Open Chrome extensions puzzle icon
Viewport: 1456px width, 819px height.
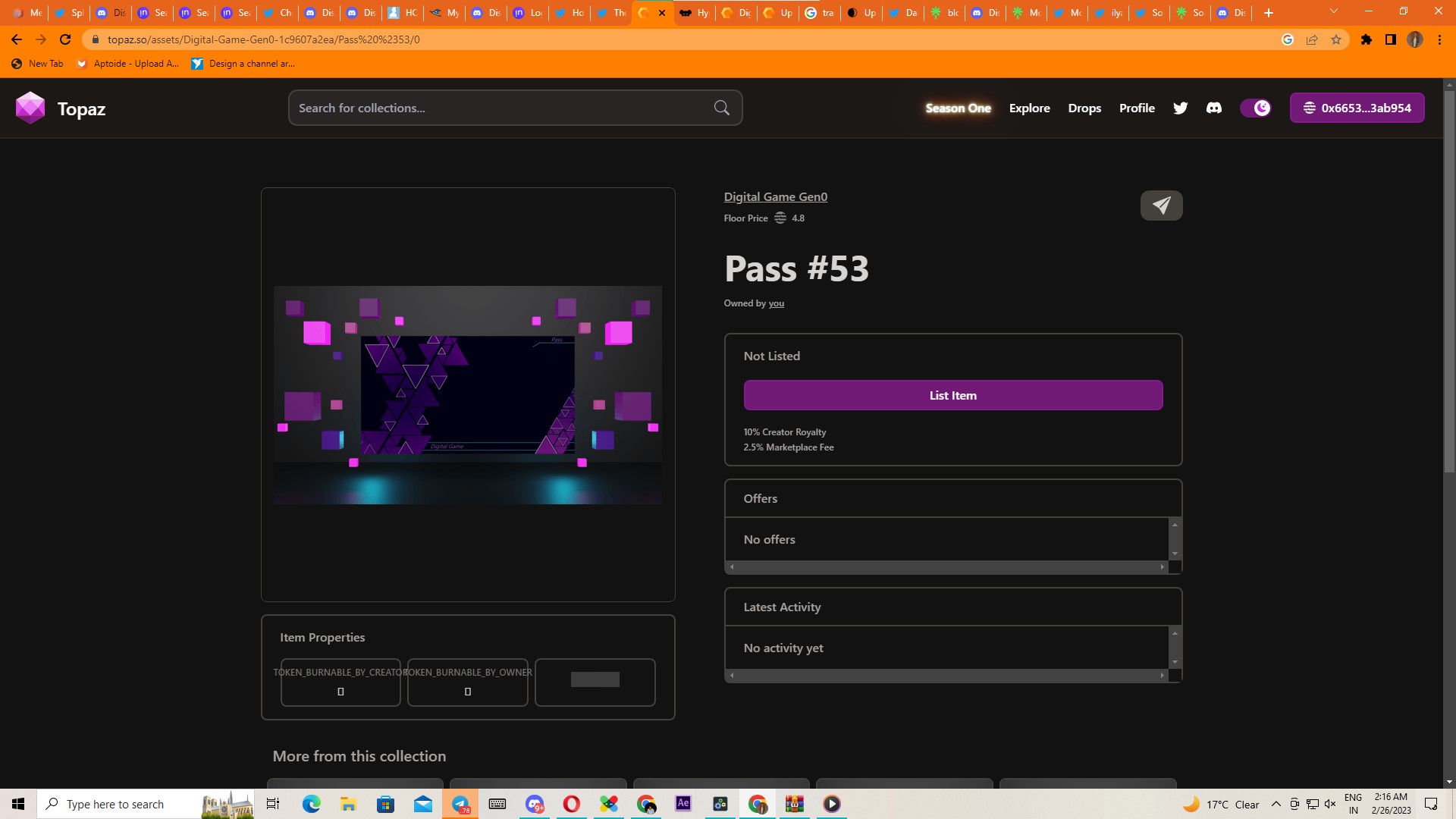[1367, 39]
